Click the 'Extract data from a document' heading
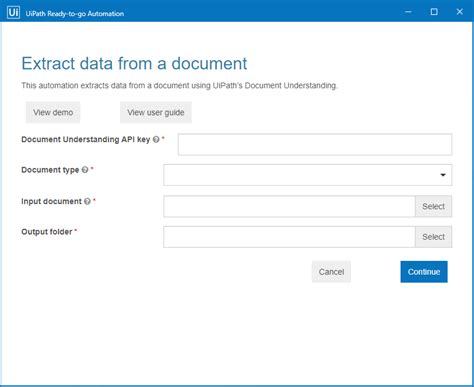 (x=134, y=63)
